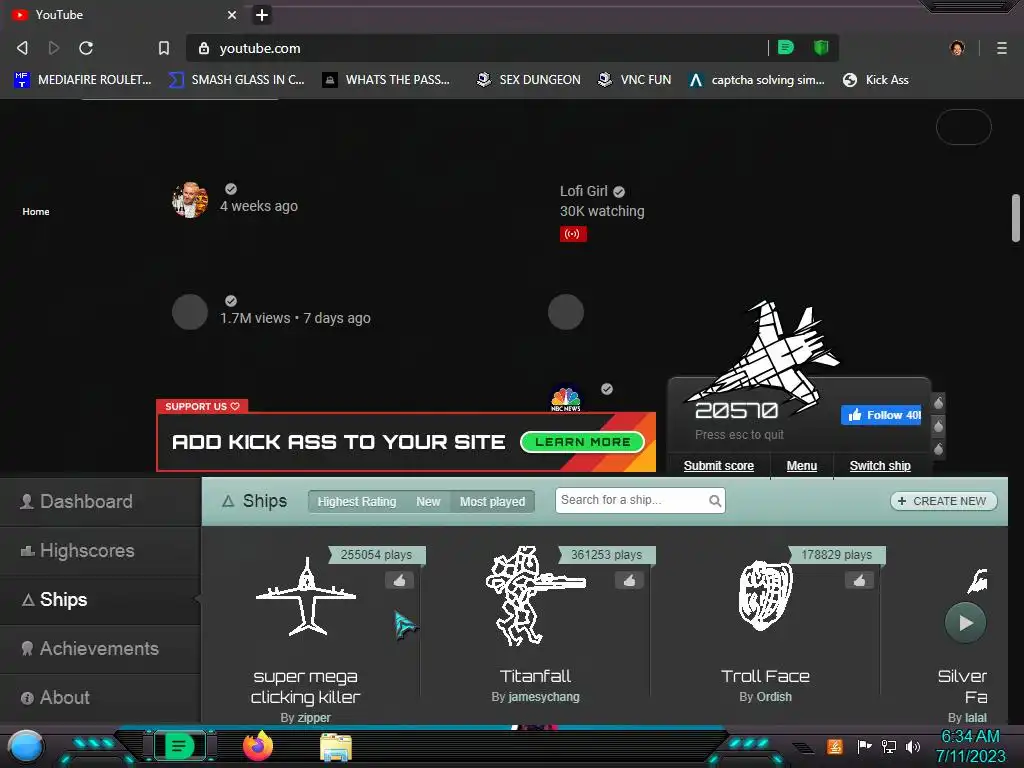Click the green shield icon in the address bar
This screenshot has height=768, width=1024.
tap(821, 47)
